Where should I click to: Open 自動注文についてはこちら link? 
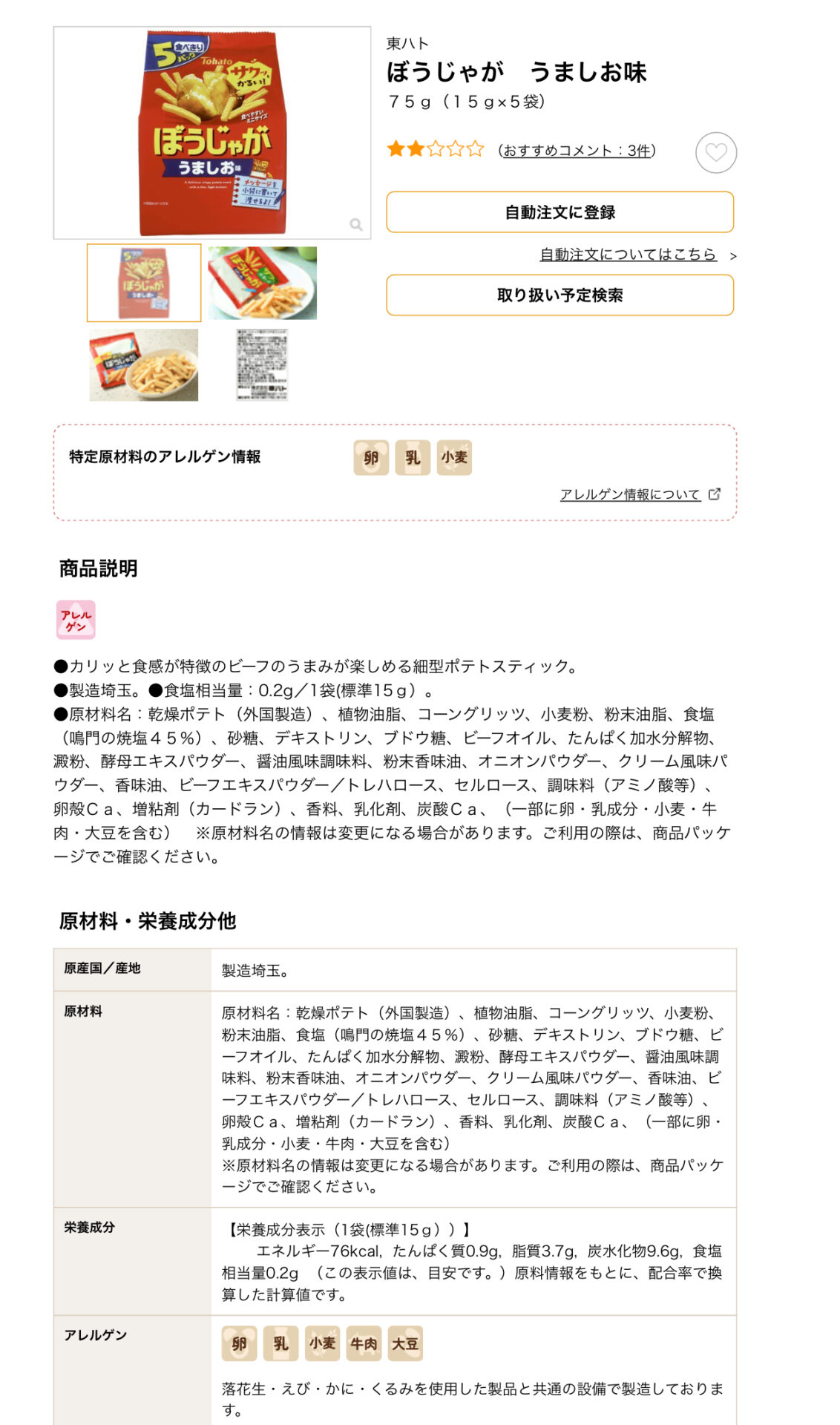(x=628, y=255)
